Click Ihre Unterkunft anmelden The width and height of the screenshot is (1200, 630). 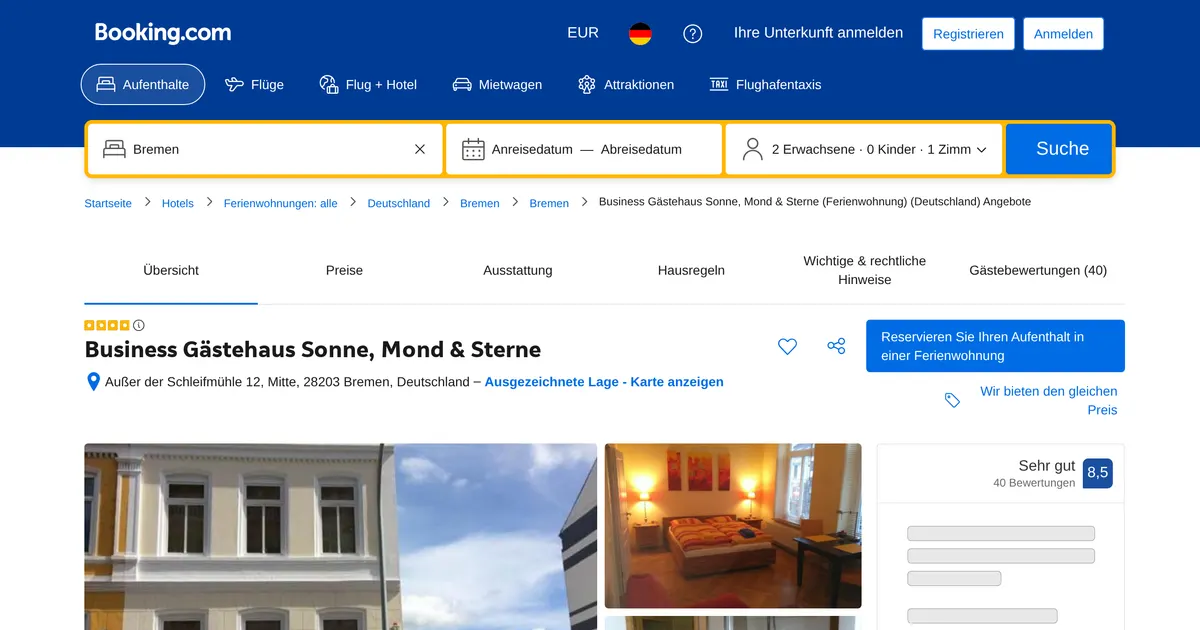point(818,33)
